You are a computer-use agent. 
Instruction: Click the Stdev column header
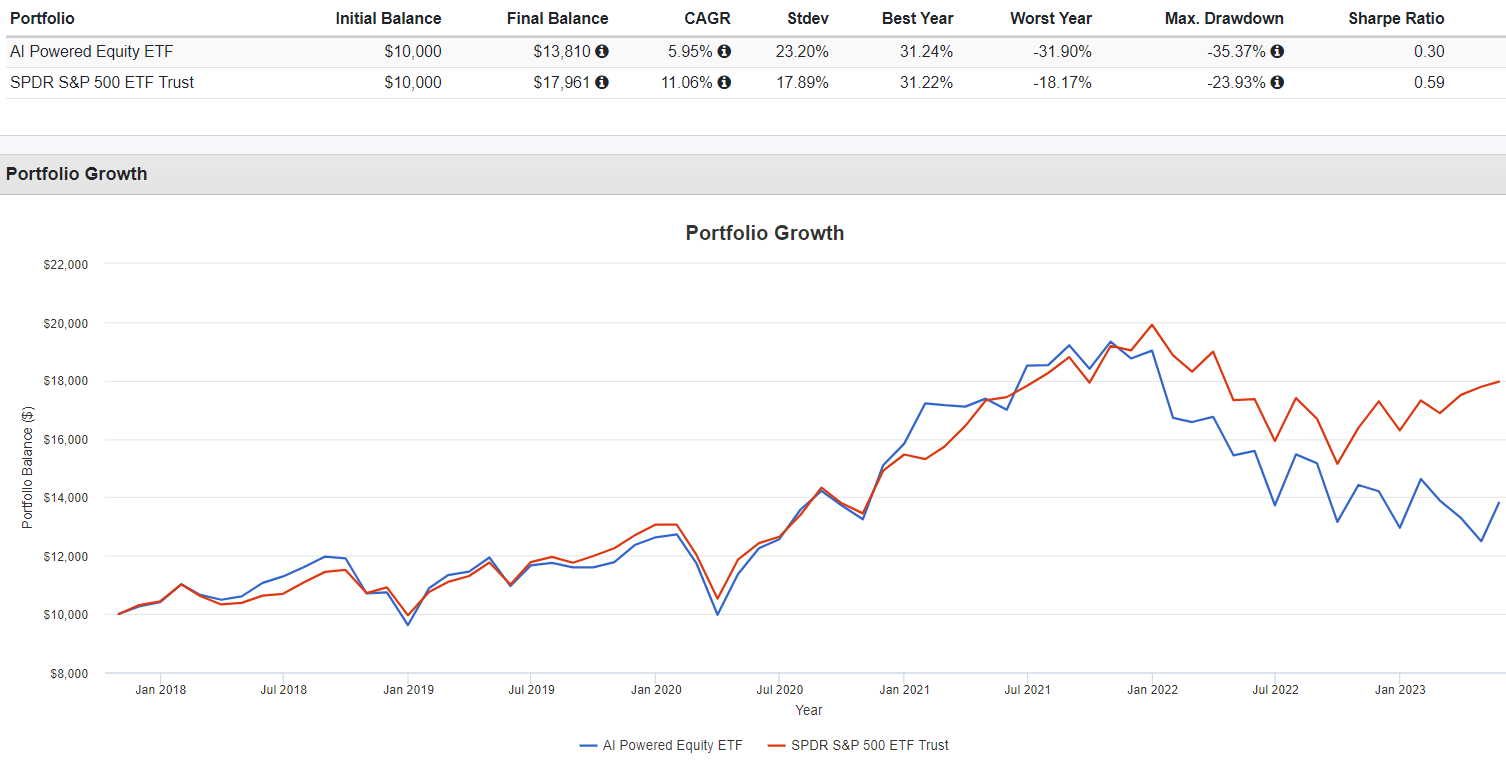806,19
